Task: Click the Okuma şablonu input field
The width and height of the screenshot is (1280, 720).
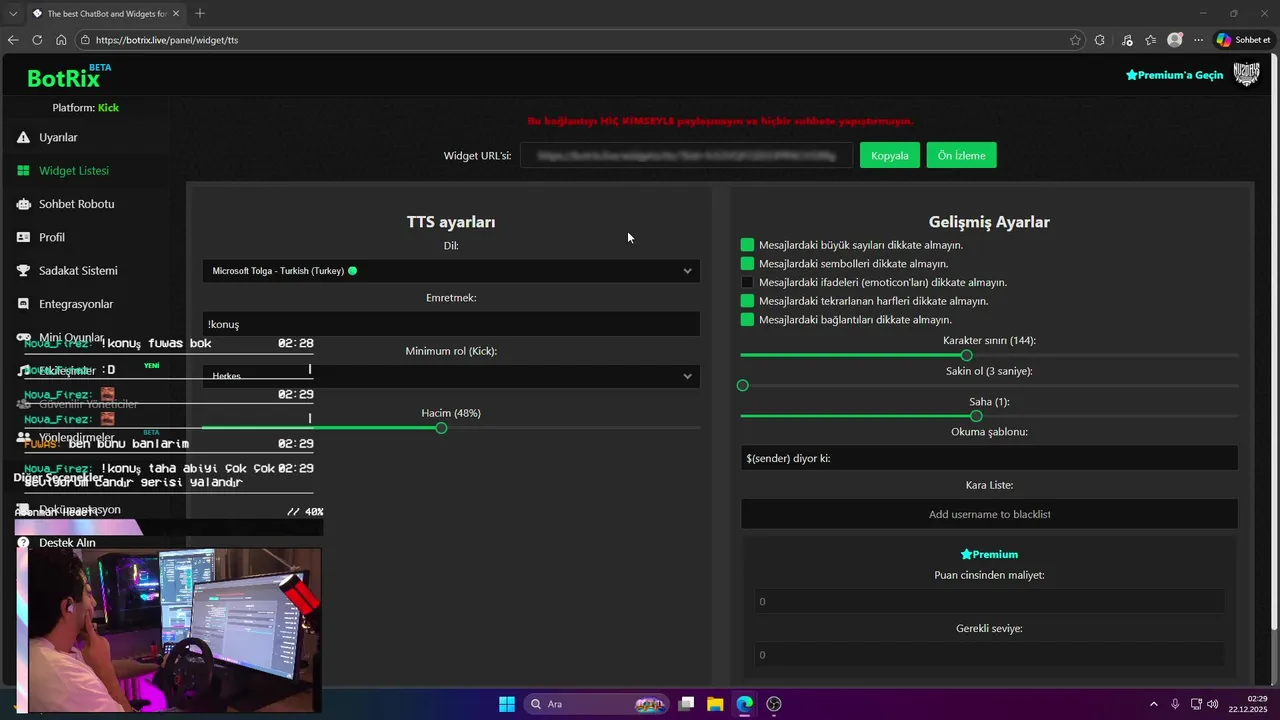Action: click(989, 458)
